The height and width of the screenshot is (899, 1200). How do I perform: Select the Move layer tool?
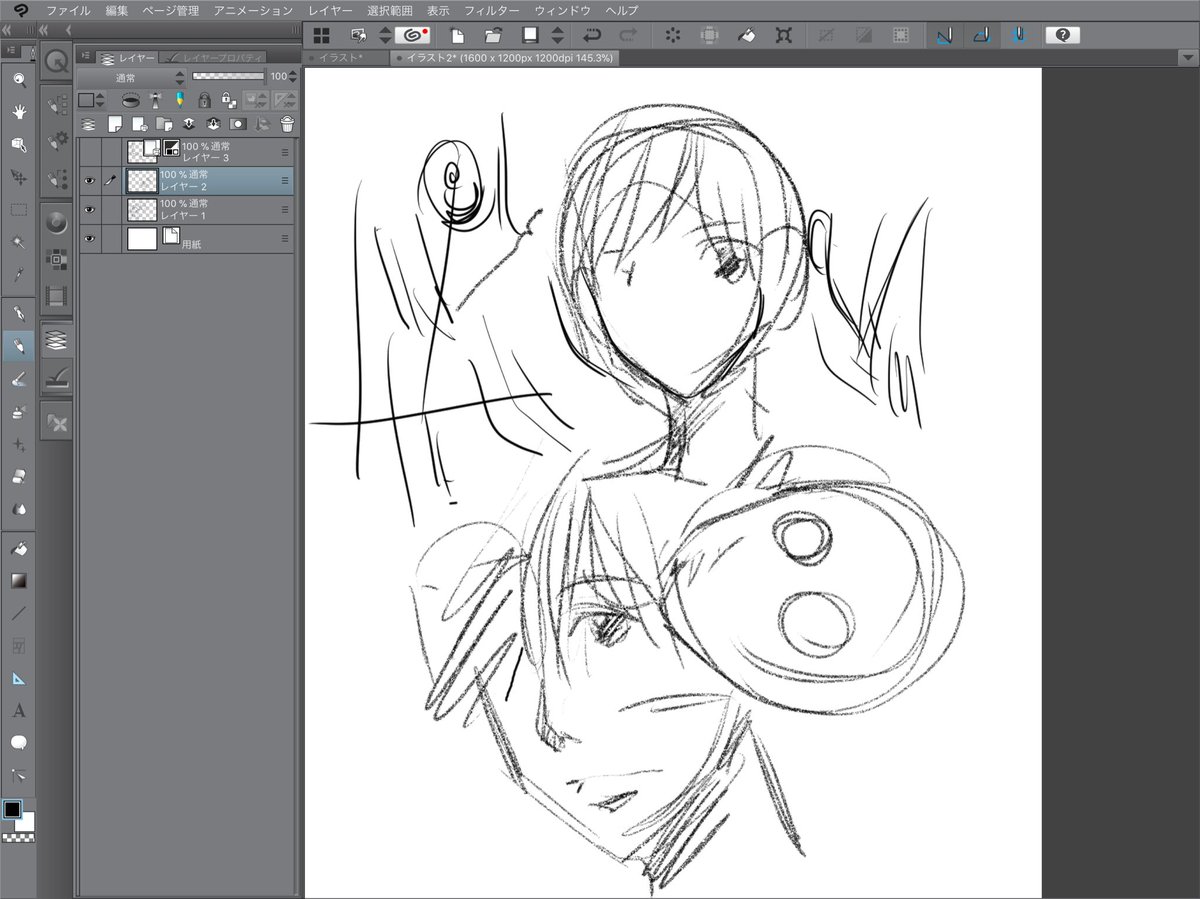coord(18,177)
